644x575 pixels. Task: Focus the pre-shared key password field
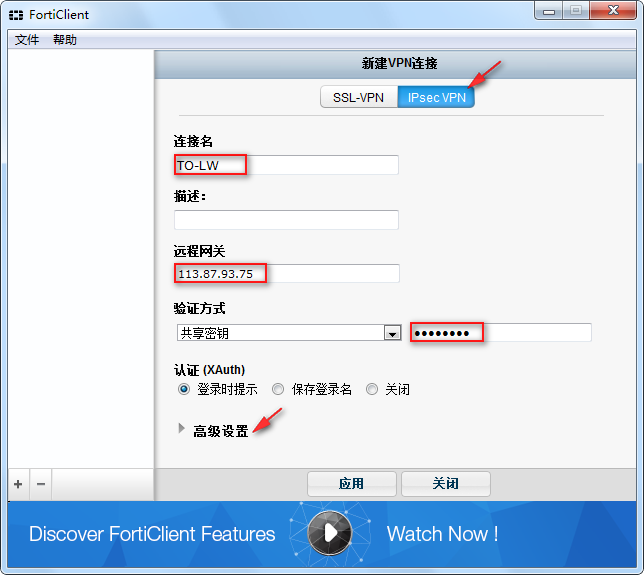click(x=501, y=333)
